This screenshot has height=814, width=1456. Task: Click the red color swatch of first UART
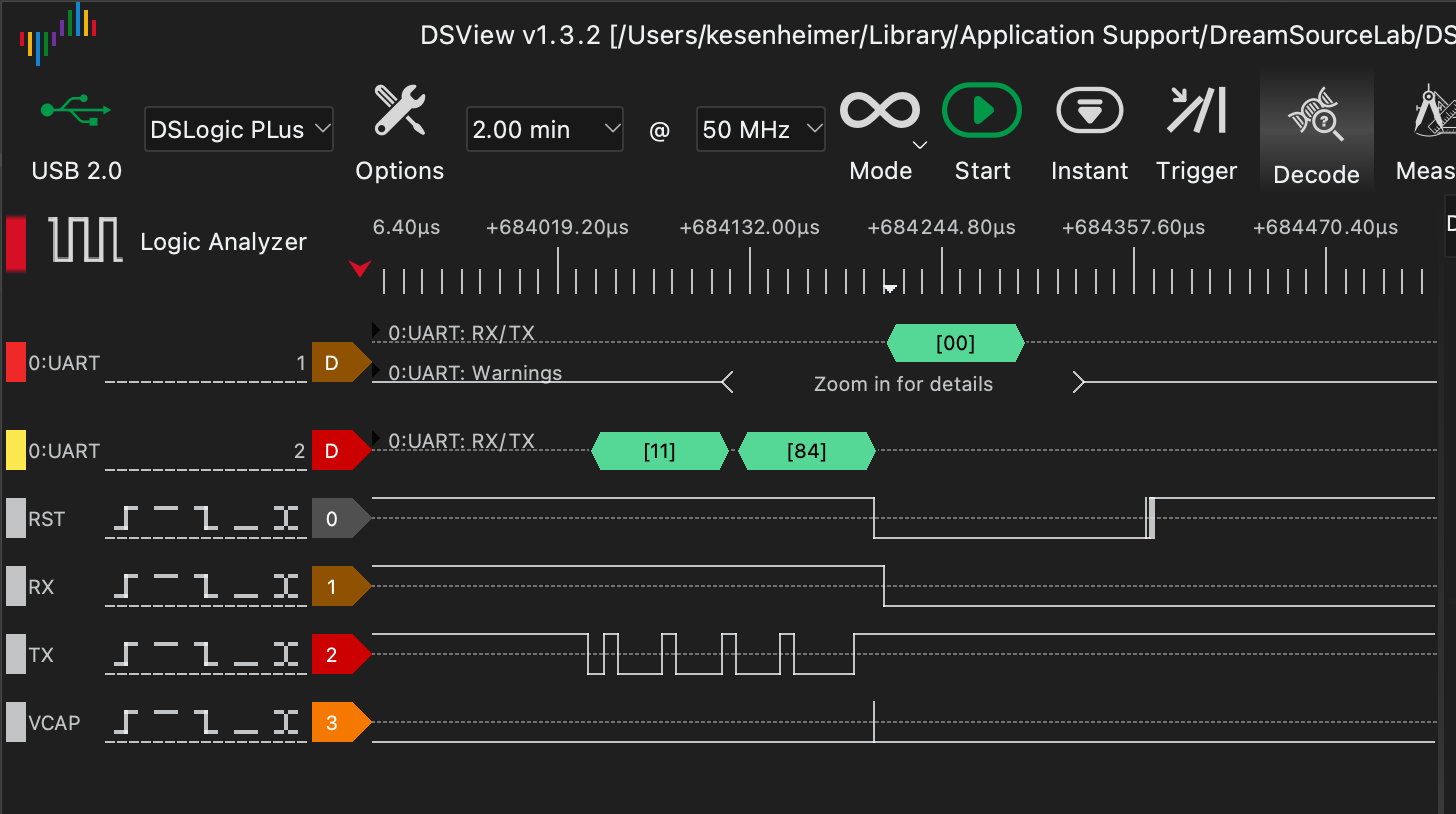(x=16, y=362)
